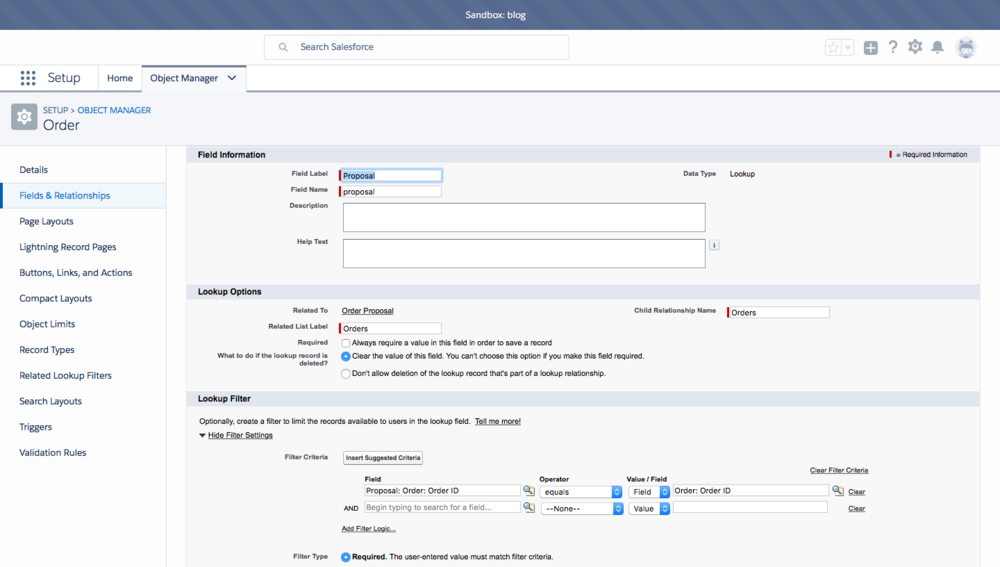This screenshot has height=567, width=1000.
Task: Click Insert Suggested Criteria button
Action: 383,458
